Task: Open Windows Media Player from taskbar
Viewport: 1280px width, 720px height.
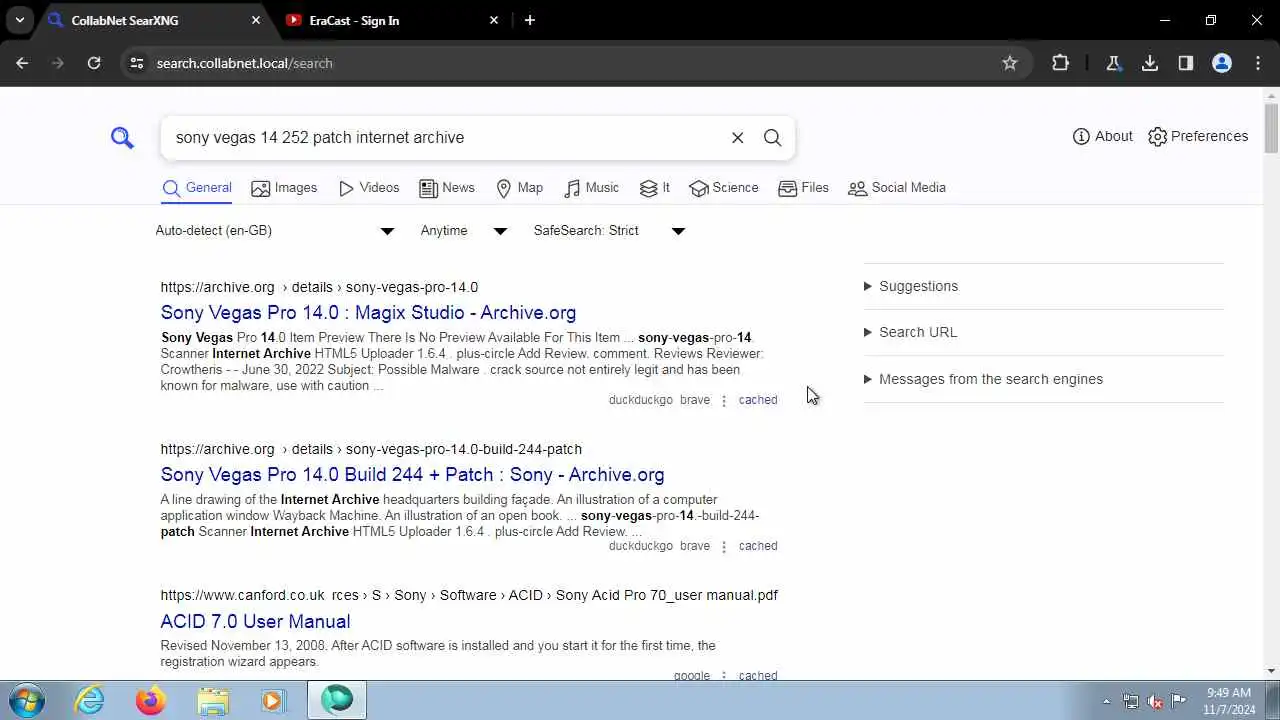Action: click(273, 700)
